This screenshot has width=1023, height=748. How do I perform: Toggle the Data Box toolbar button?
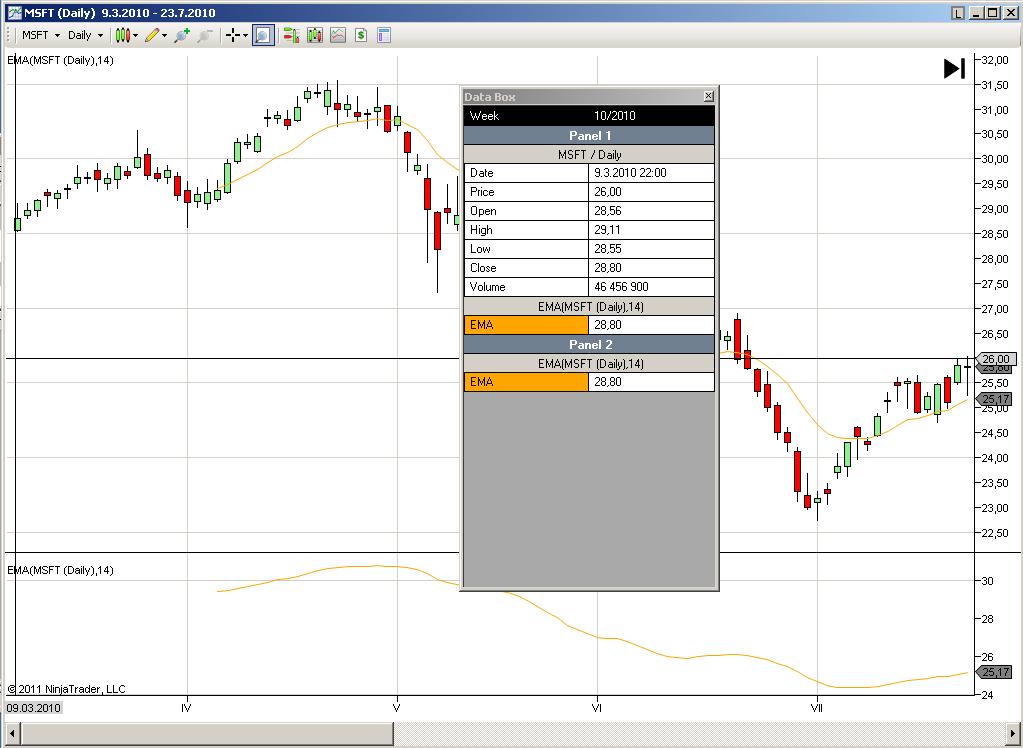click(x=263, y=35)
